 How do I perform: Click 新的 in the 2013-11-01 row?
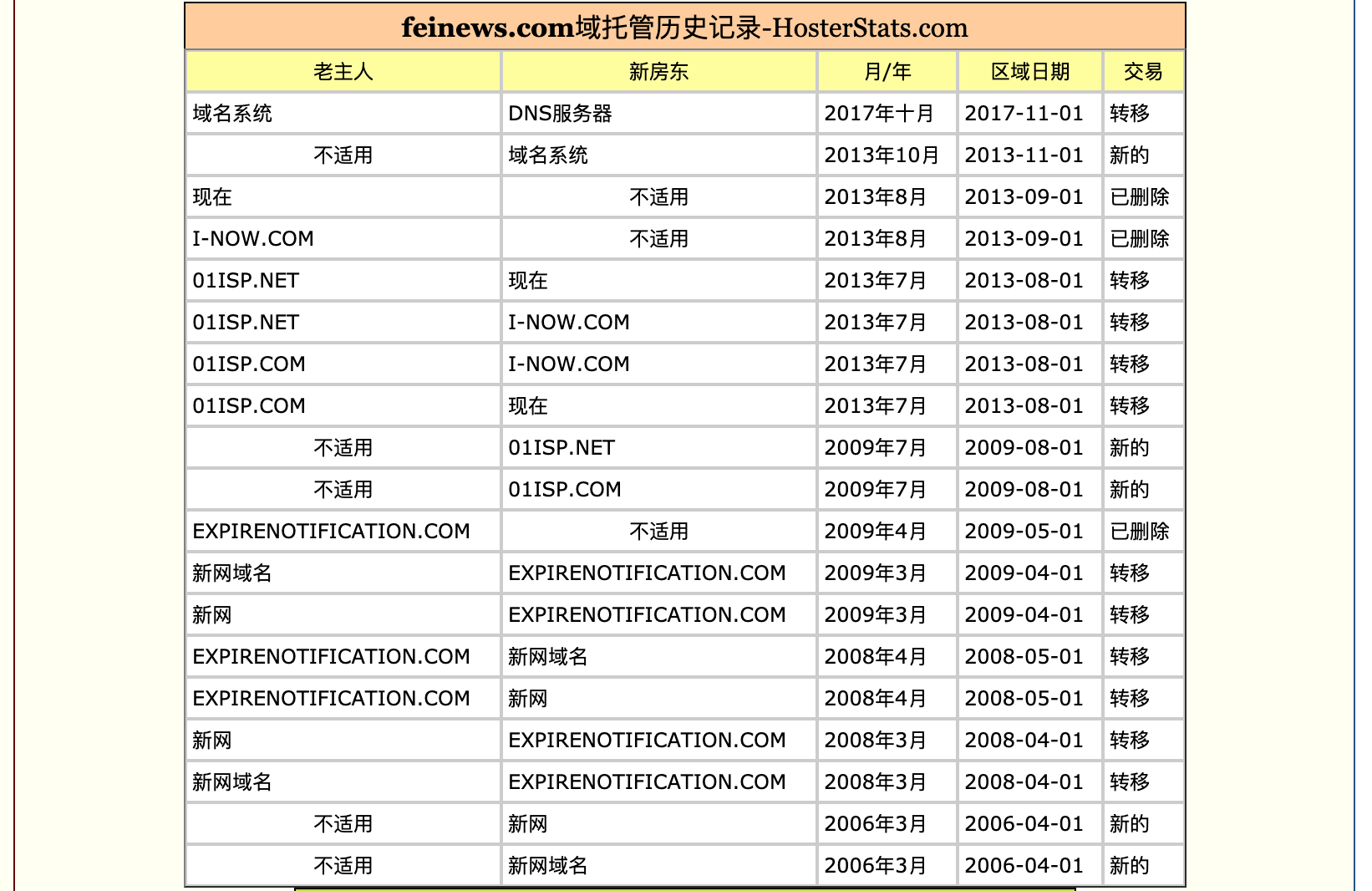coord(1130,155)
